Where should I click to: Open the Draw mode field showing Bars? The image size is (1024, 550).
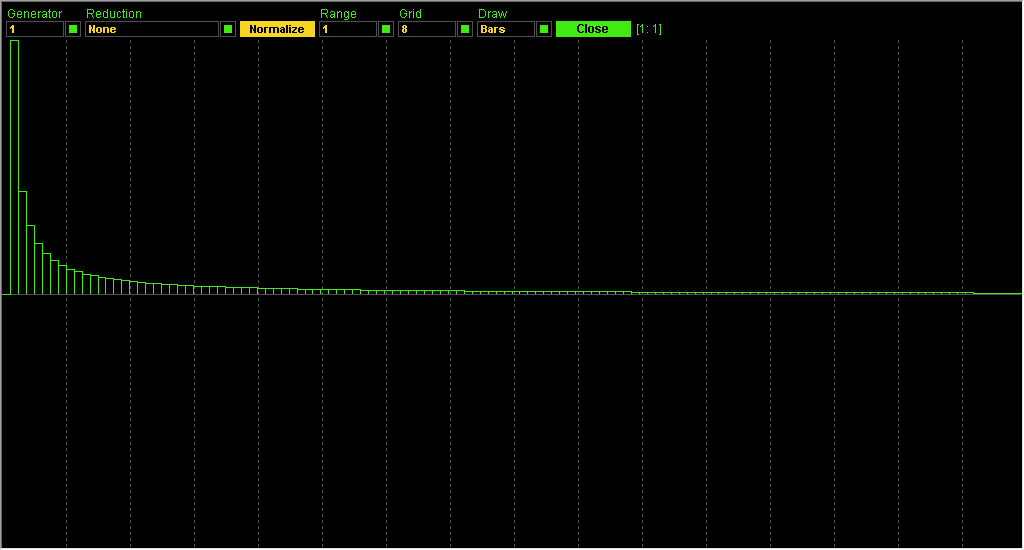(x=506, y=29)
